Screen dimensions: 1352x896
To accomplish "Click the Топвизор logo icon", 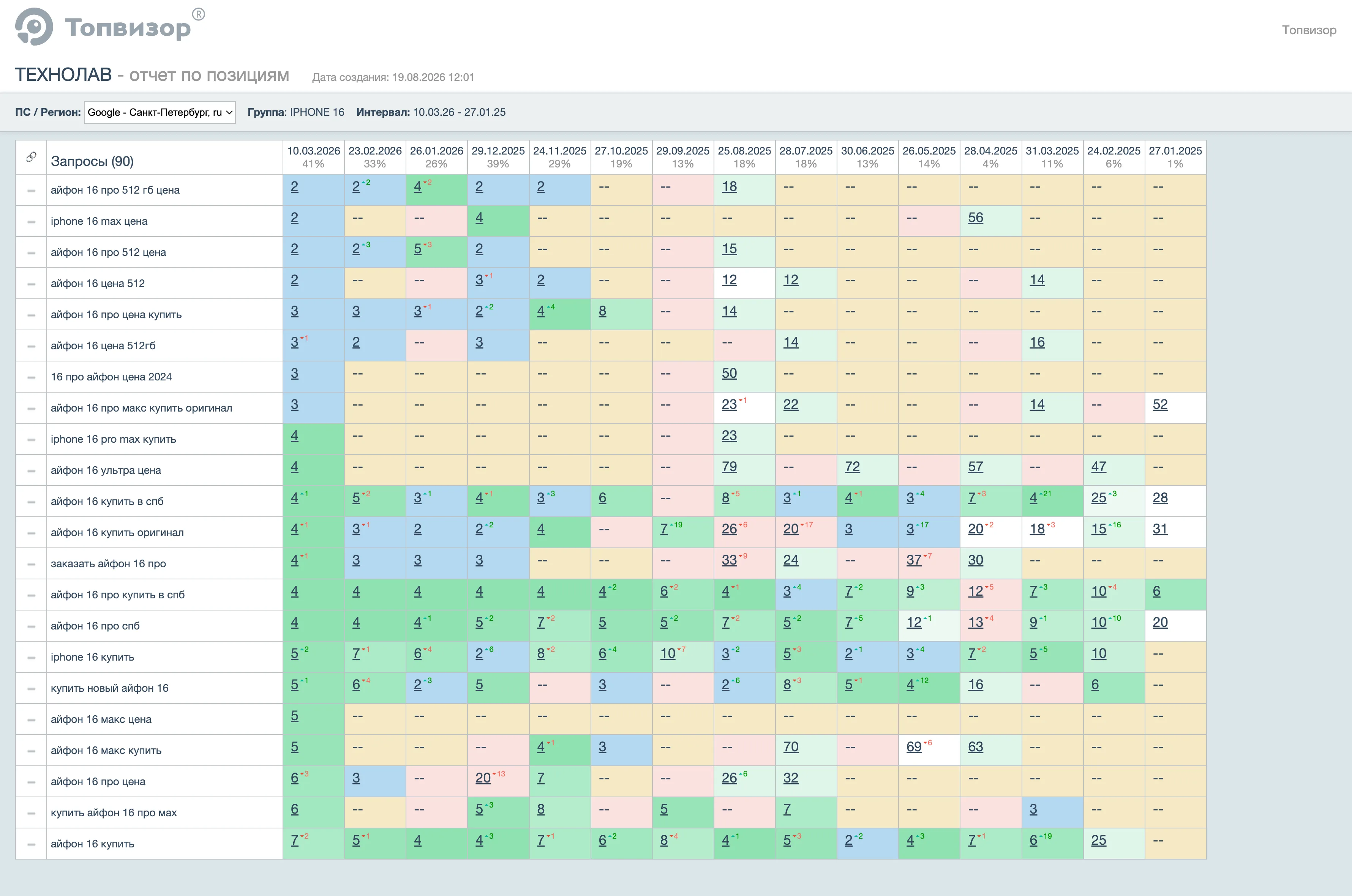I will pyautogui.click(x=34, y=26).
